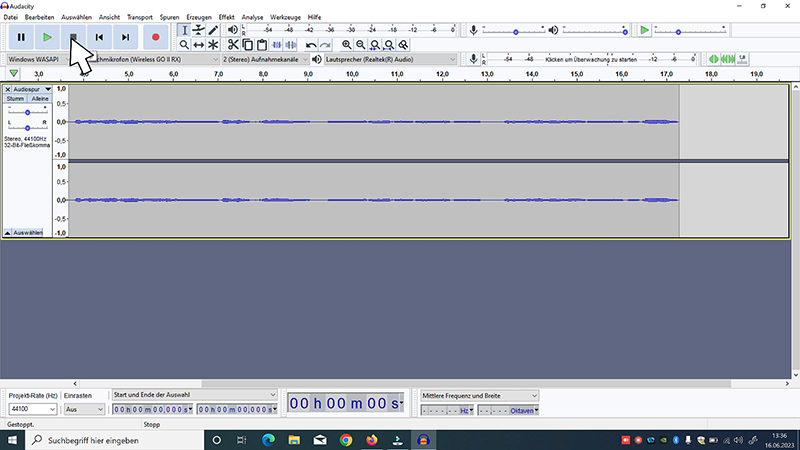This screenshot has width=800, height=450.
Task: Click the playback meter speaker icon
Action: pos(233,30)
